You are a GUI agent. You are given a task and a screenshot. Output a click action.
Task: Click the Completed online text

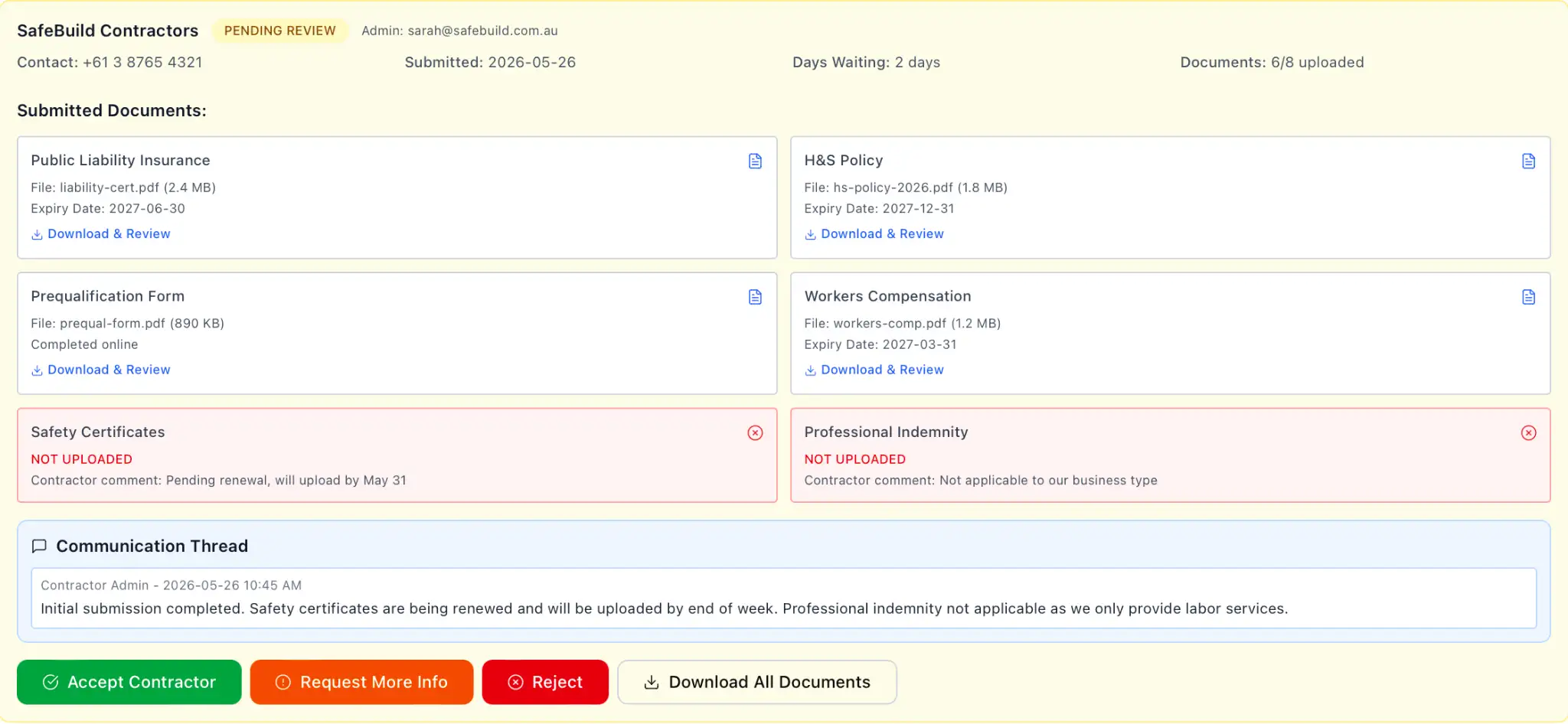click(84, 344)
